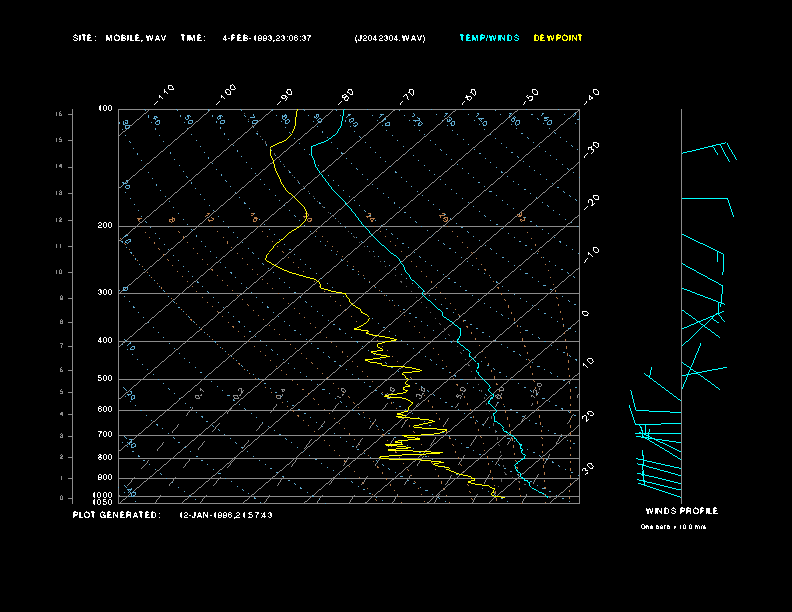Screen dimensions: 792x612
Task: Click the 300 pressure level label
Action: 105,293
